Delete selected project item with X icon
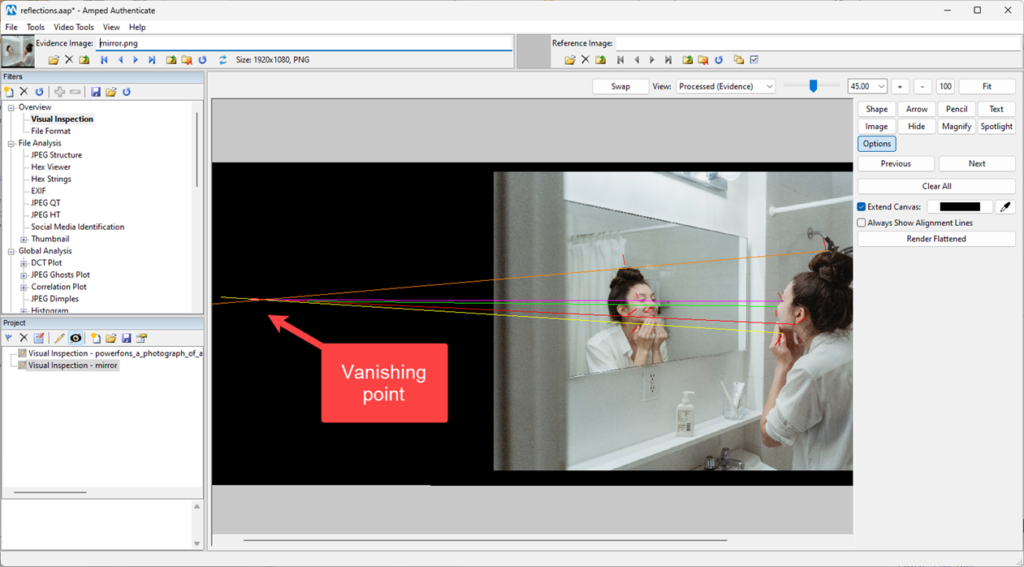 pos(24,338)
